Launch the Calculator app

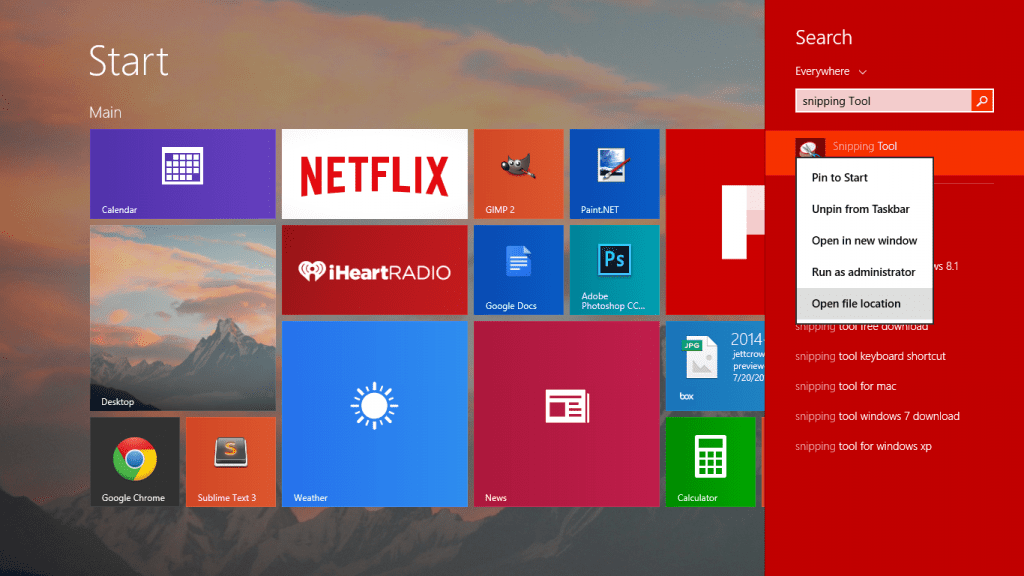tap(710, 461)
